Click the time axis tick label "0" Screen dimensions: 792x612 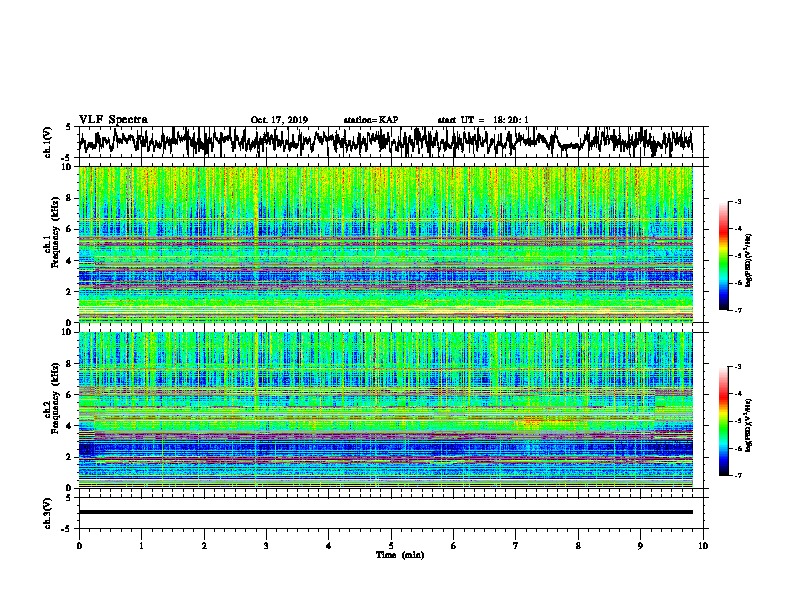pos(79,546)
